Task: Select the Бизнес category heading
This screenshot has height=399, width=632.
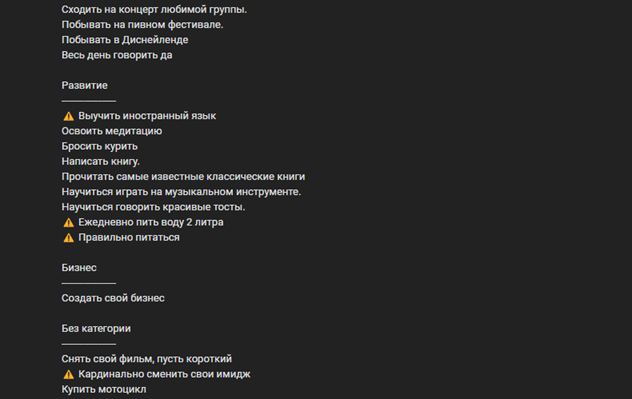Action: (x=79, y=268)
